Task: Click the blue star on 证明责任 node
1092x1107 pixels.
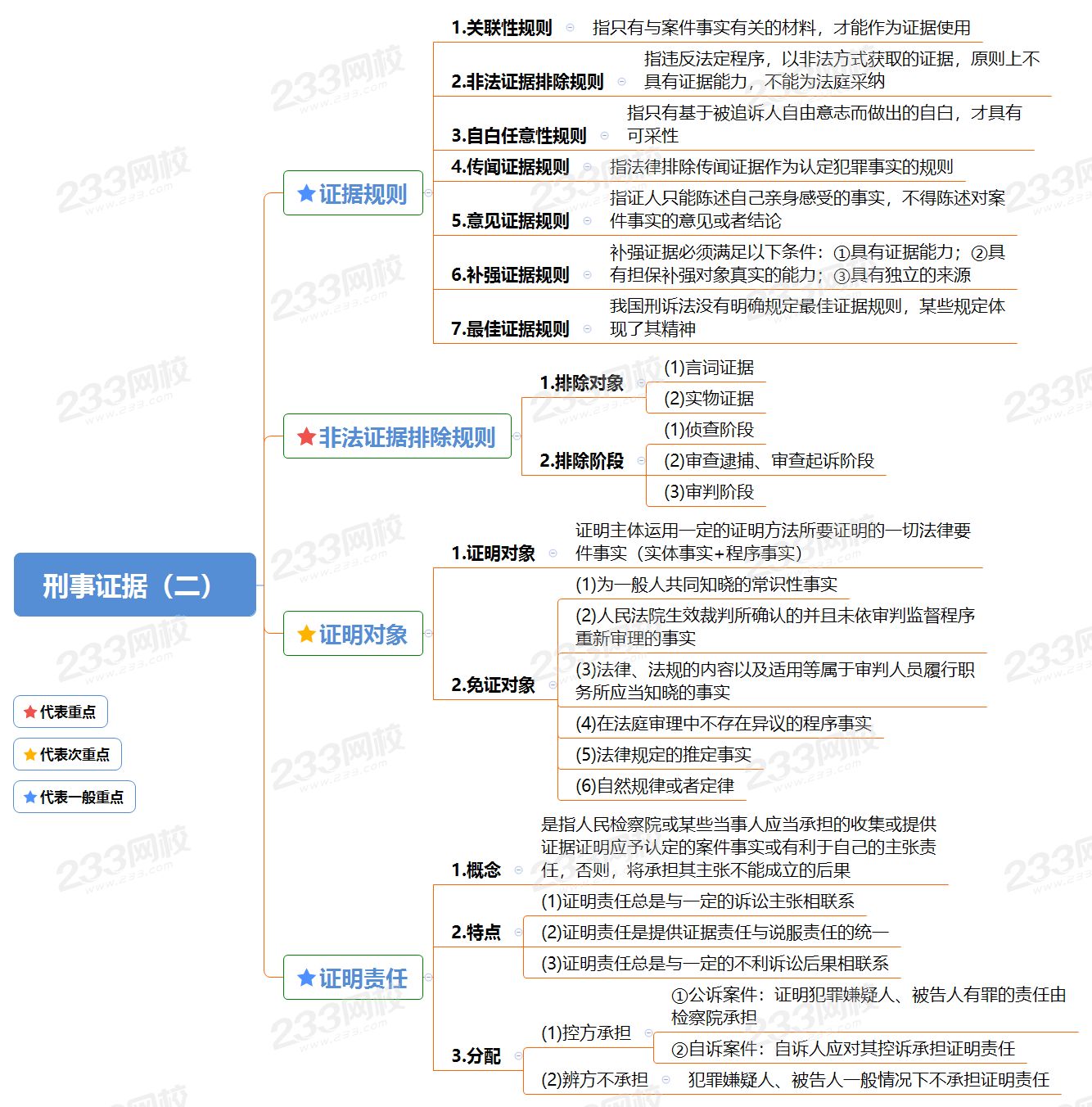Action: (x=306, y=978)
